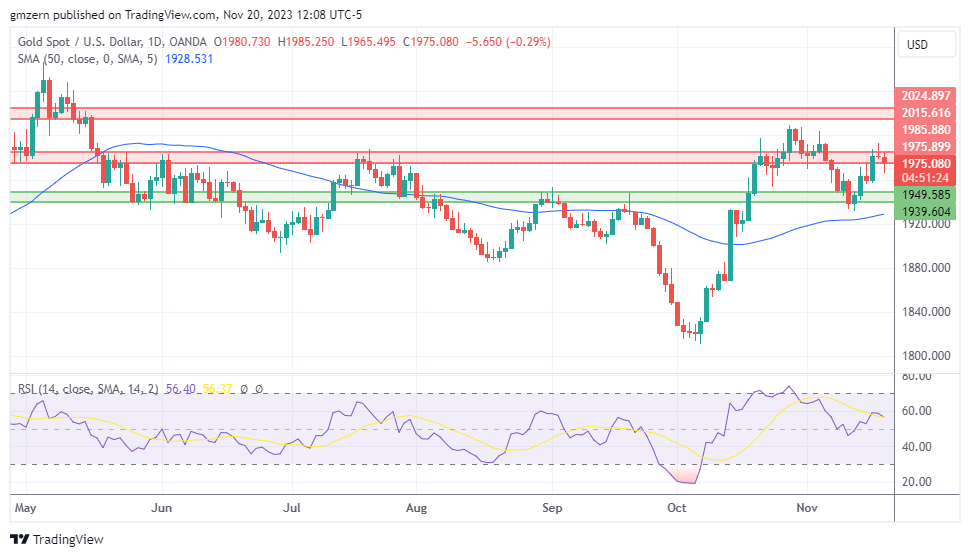Select the green 1949.585 support label
970x557 pixels.
point(925,195)
